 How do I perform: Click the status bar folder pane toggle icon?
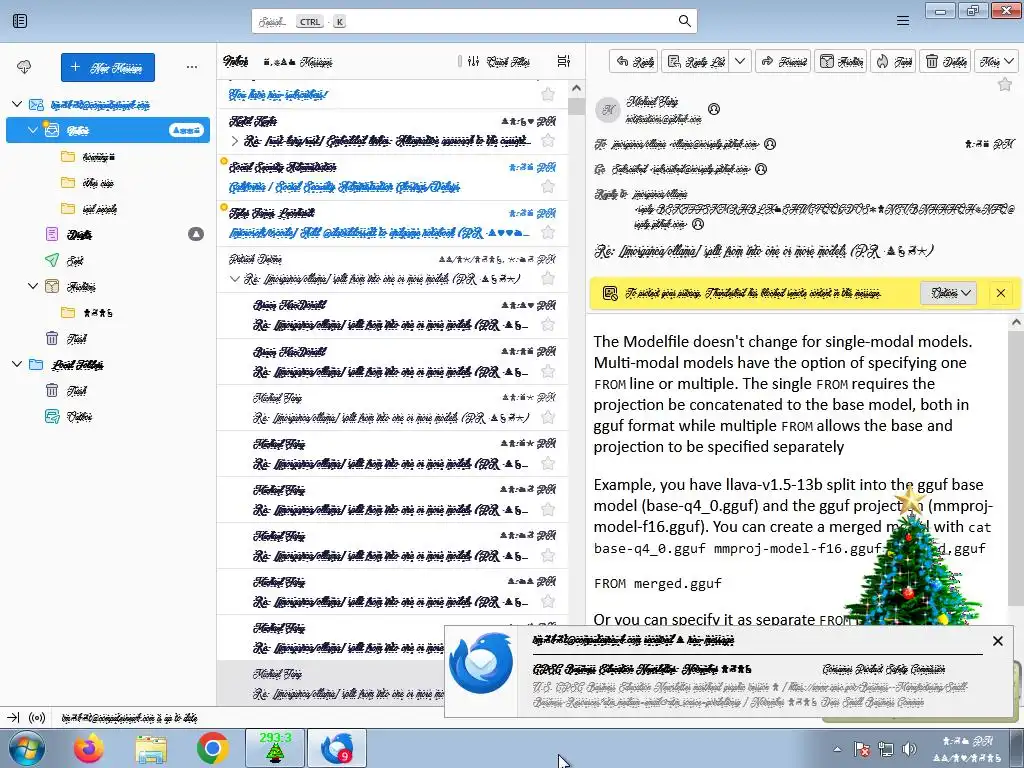pos(13,718)
